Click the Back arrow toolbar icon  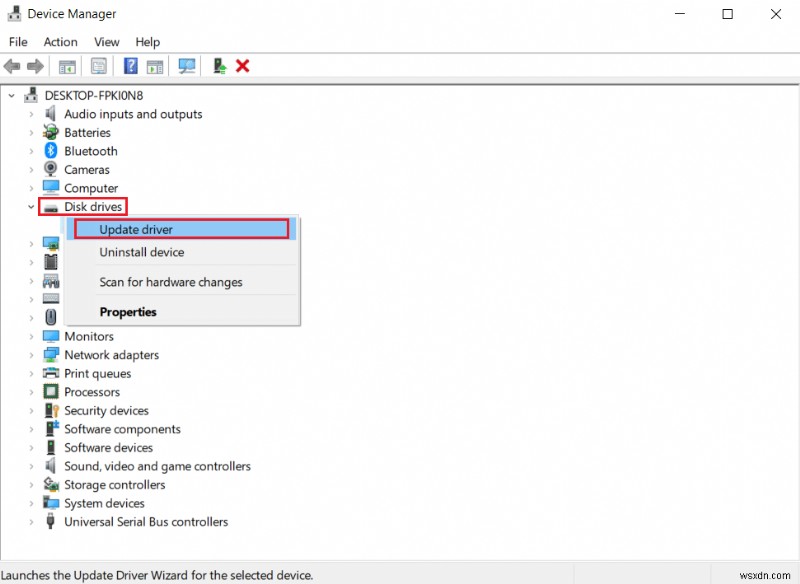point(12,66)
